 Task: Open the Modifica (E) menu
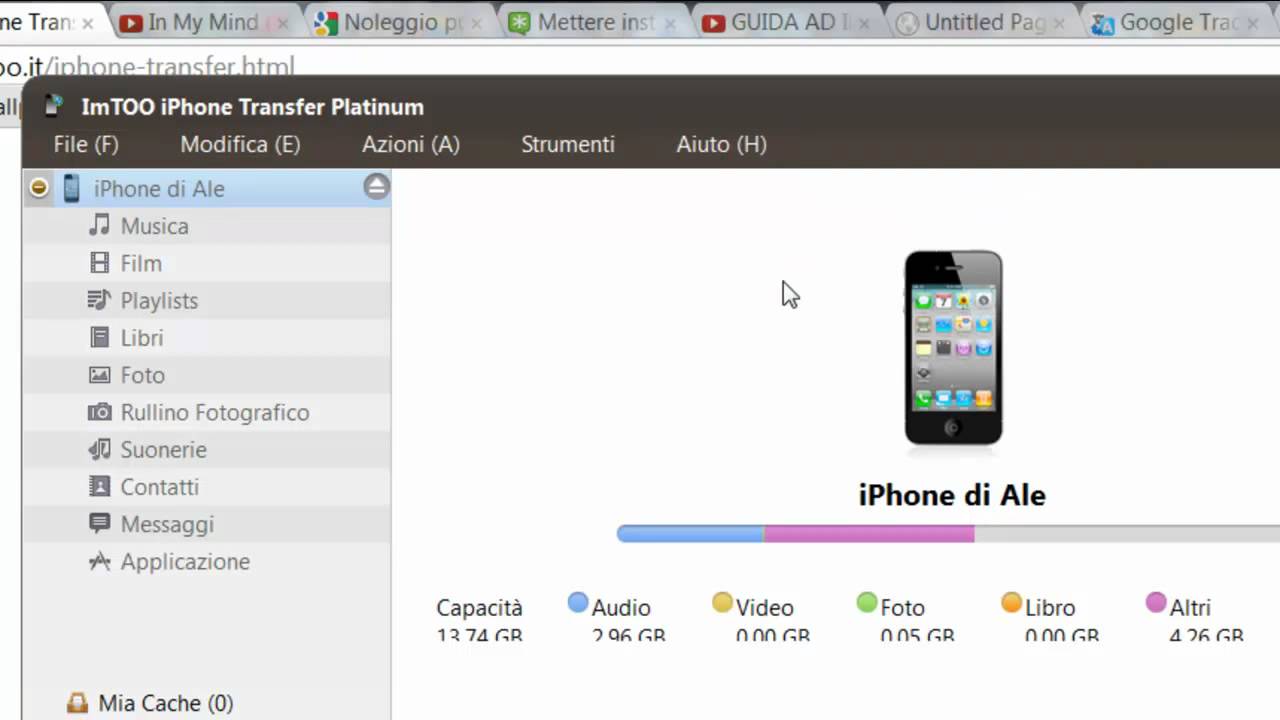(x=240, y=144)
